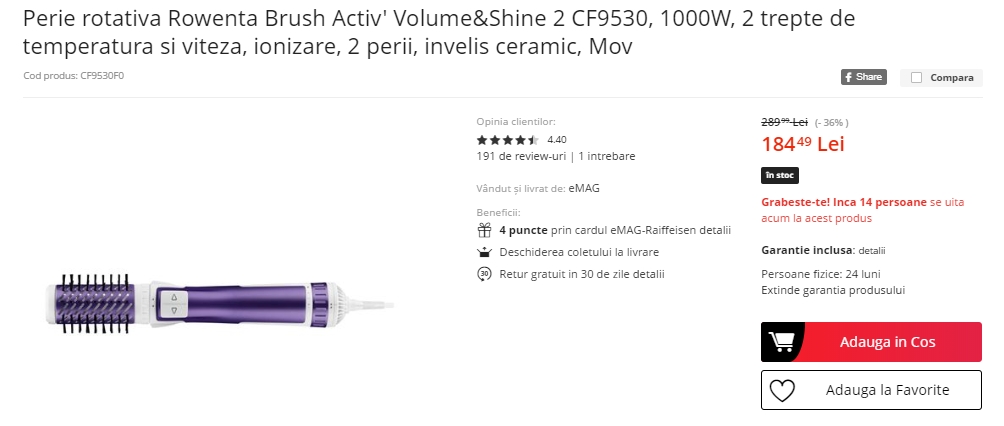Click the Facebook Share button
1004x426 pixels.
coord(863,77)
